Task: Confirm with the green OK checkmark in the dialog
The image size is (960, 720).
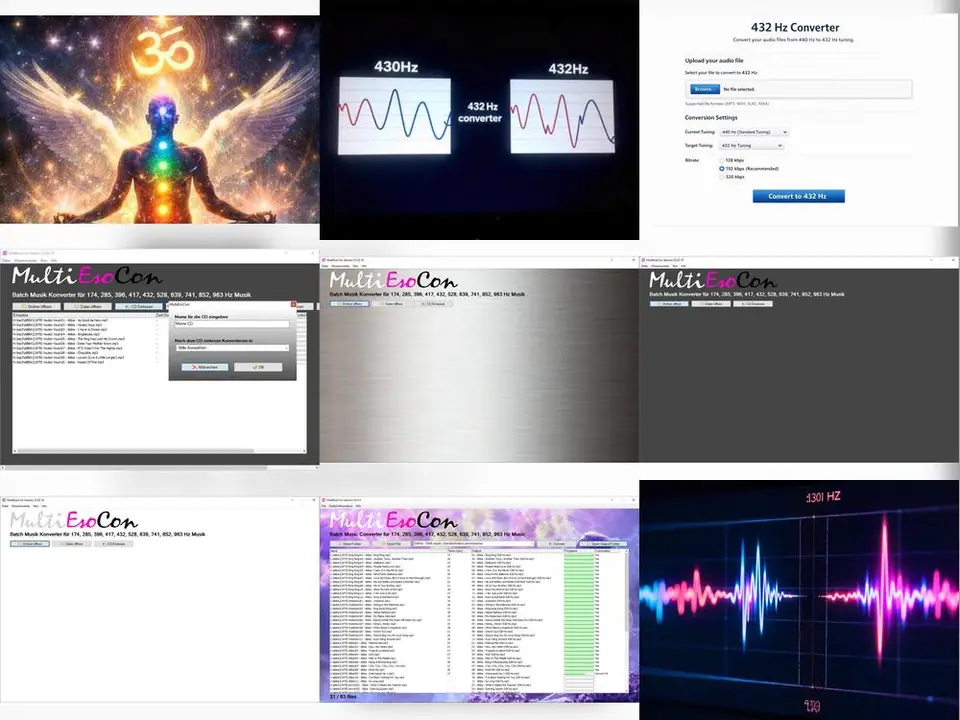Action: coord(257,367)
